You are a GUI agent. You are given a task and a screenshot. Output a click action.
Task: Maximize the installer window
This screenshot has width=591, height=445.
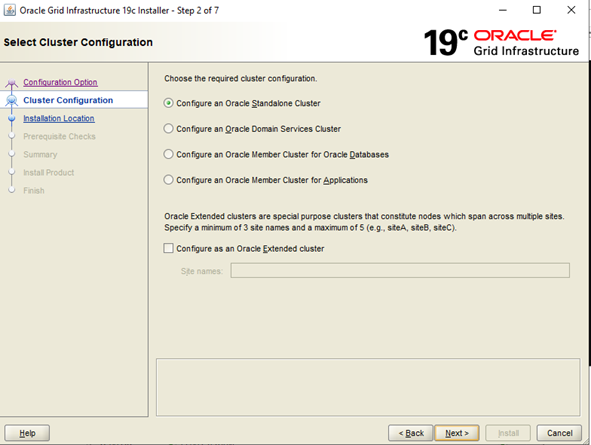(537, 10)
